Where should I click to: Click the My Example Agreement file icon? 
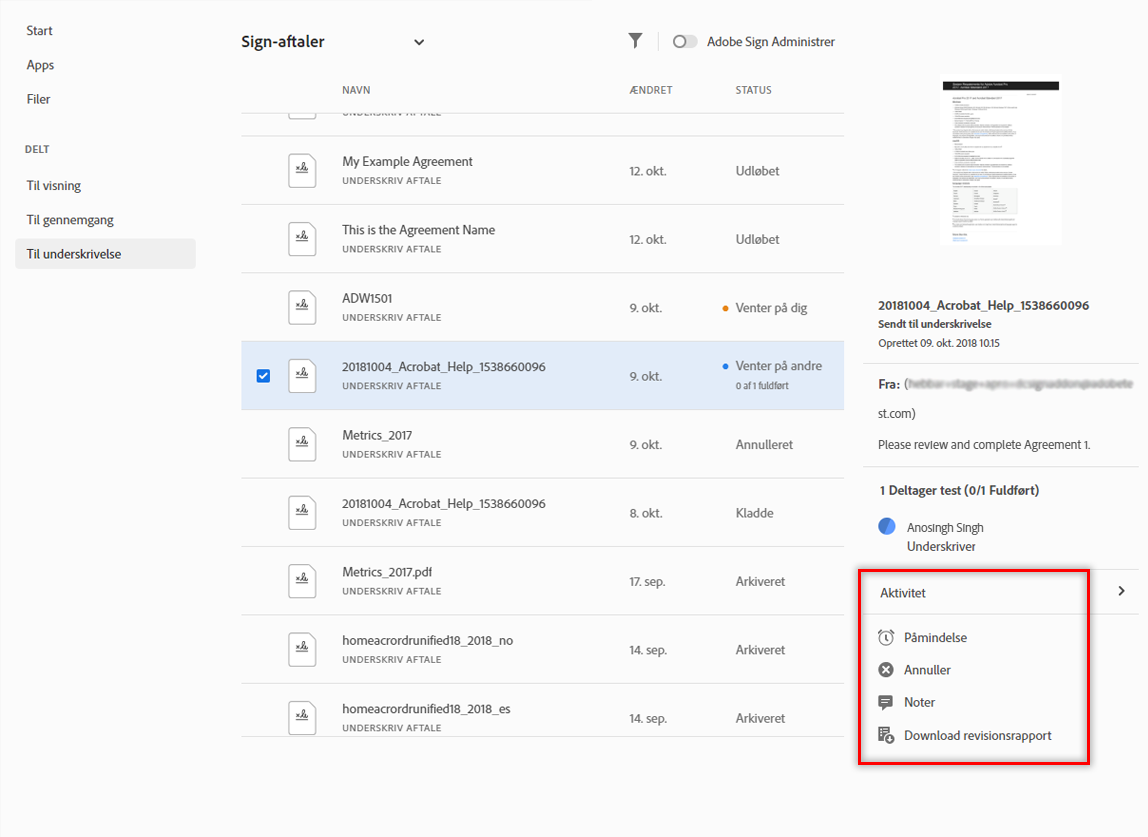pyautogui.click(x=302, y=170)
